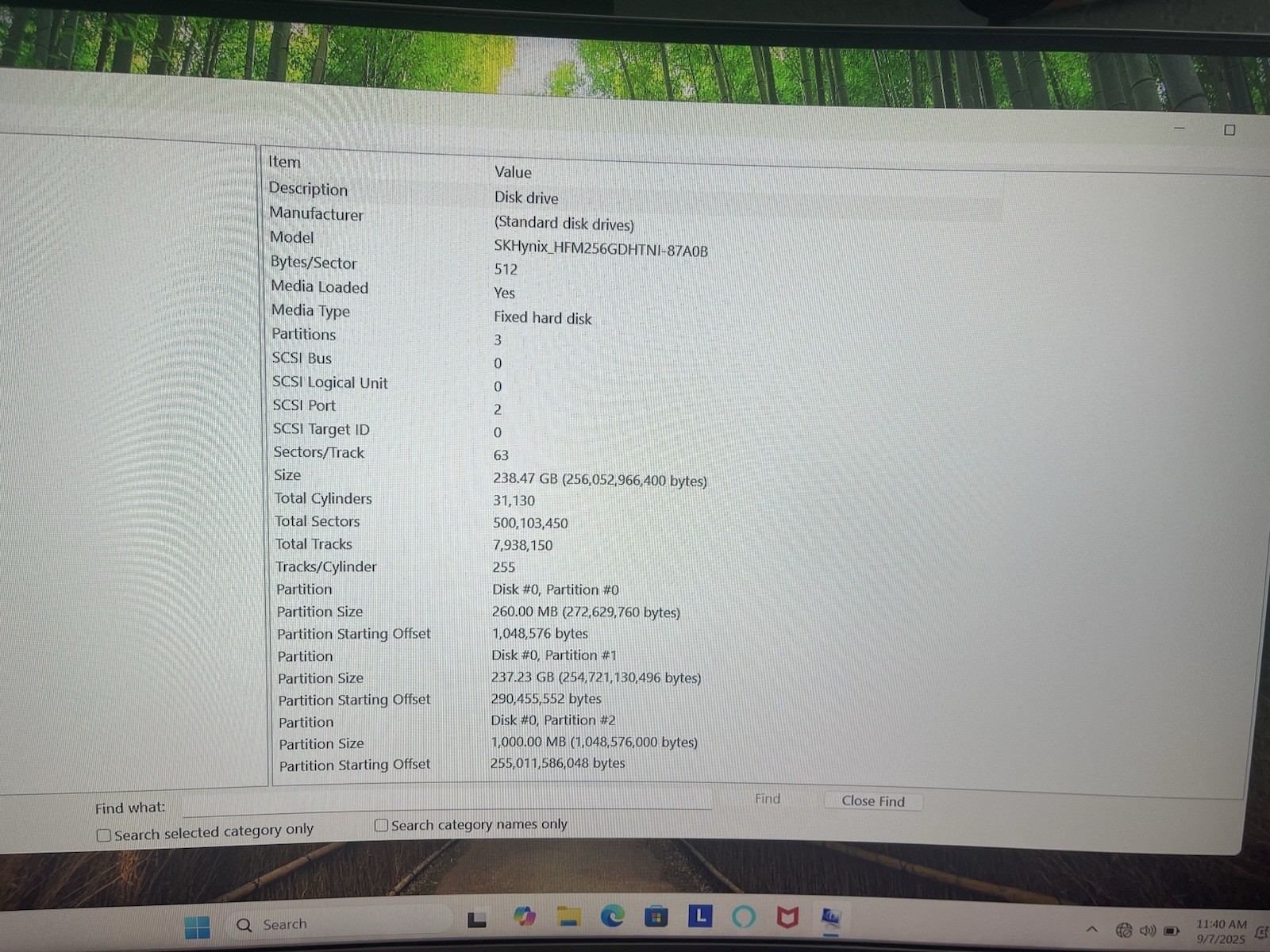Click the SKHynix_HFM256GDHTNI-87A0B value

click(601, 249)
